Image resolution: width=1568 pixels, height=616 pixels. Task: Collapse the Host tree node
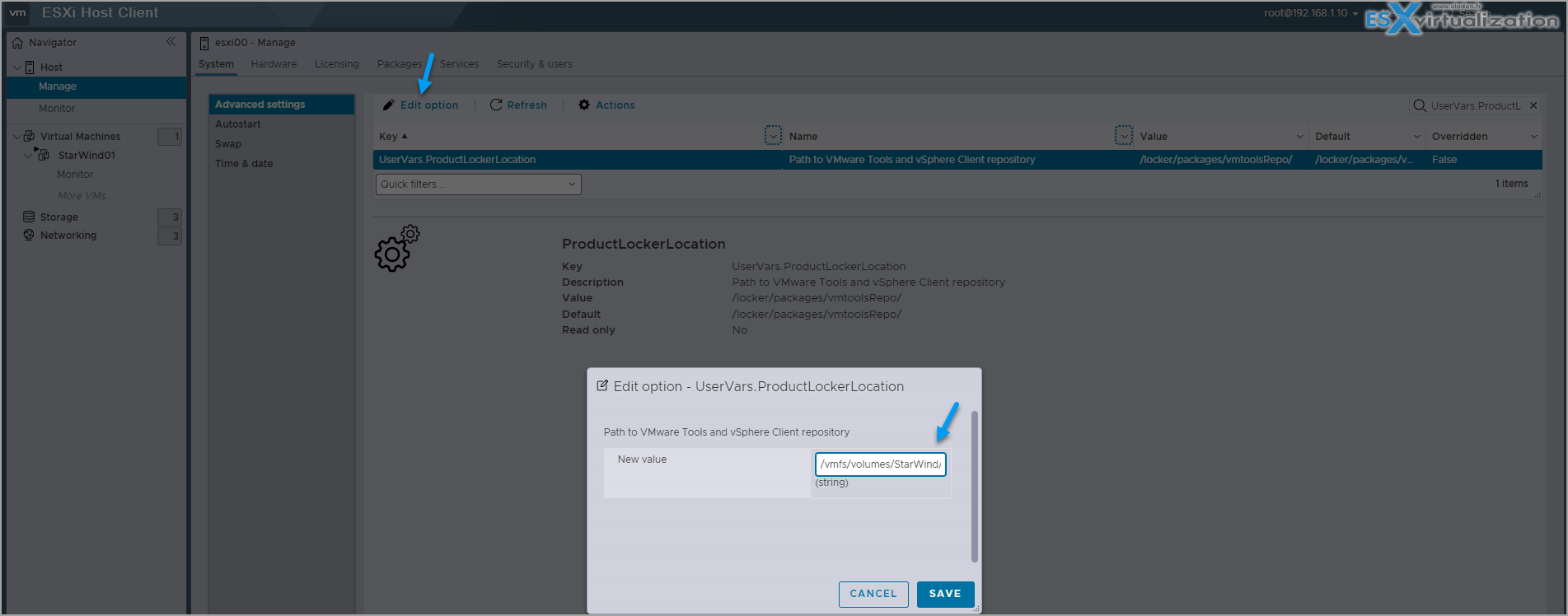(x=17, y=68)
